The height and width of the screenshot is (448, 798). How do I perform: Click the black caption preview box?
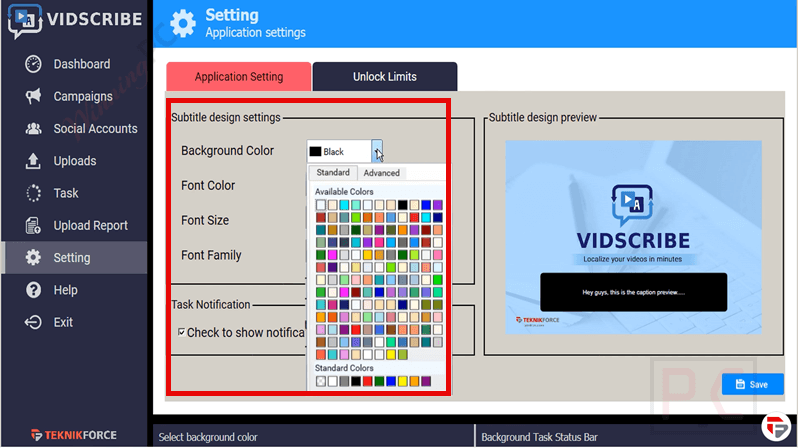pyautogui.click(x=633, y=292)
